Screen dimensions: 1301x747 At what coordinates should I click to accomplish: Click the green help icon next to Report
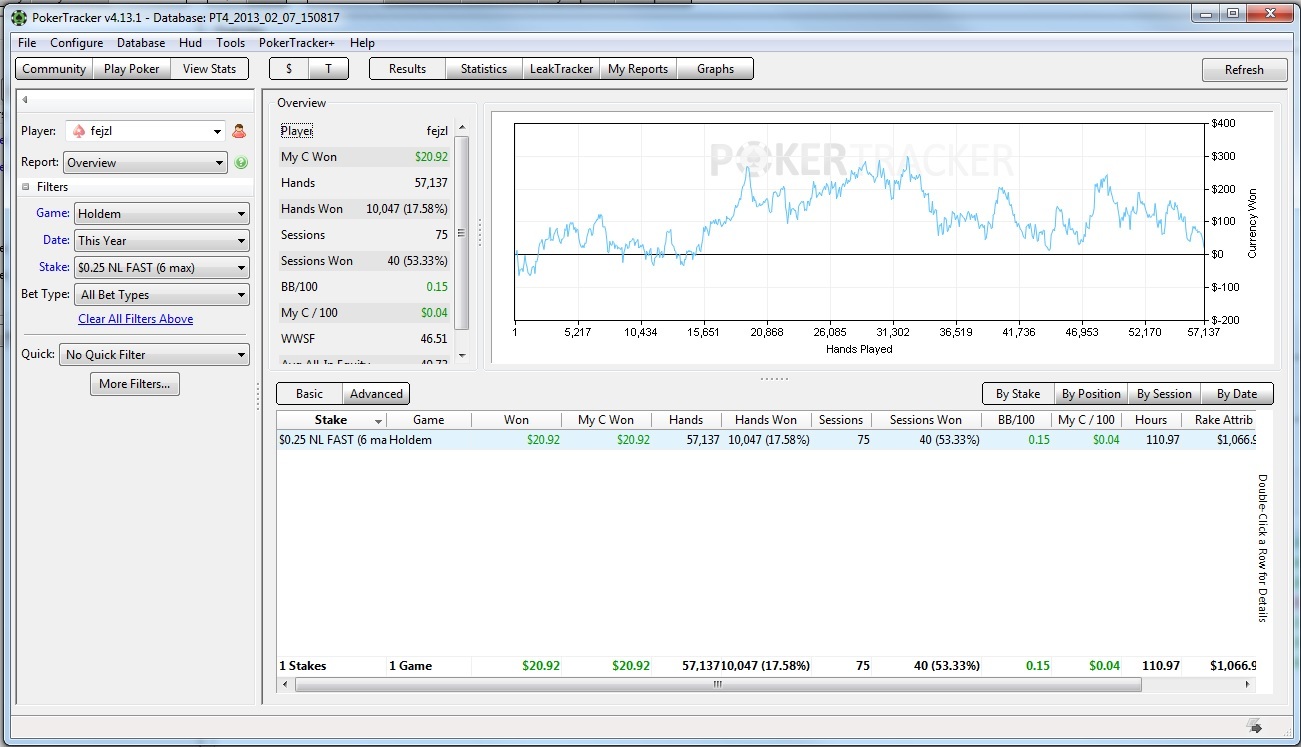point(241,163)
